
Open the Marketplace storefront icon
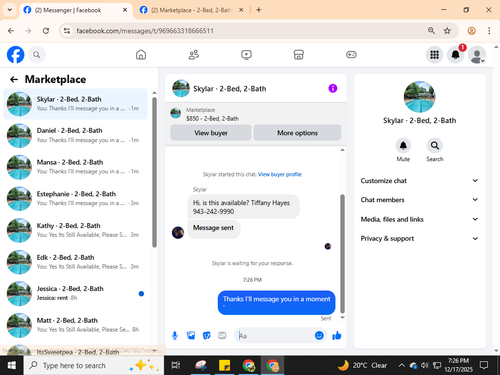pos(299,55)
